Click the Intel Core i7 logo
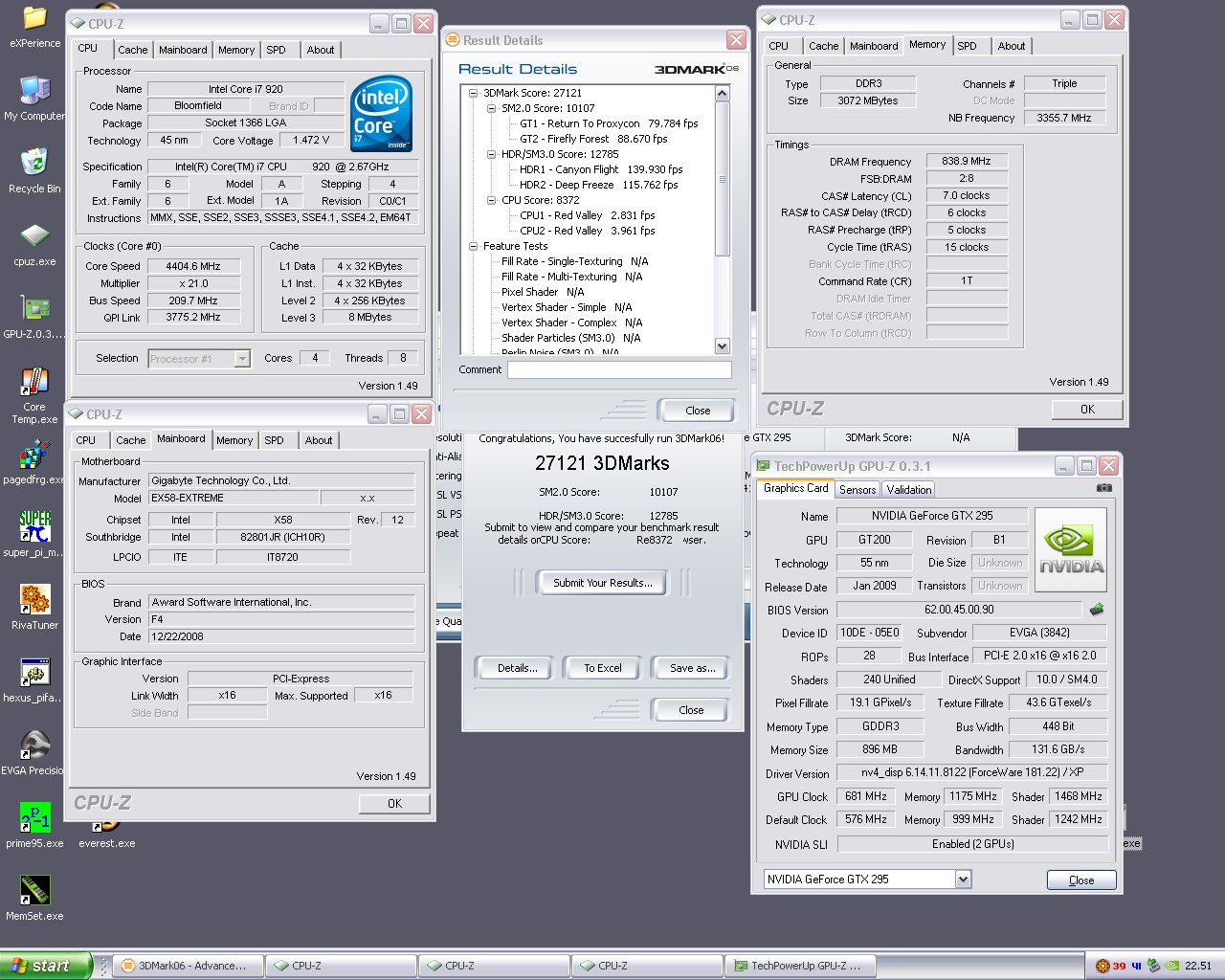 [x=382, y=112]
